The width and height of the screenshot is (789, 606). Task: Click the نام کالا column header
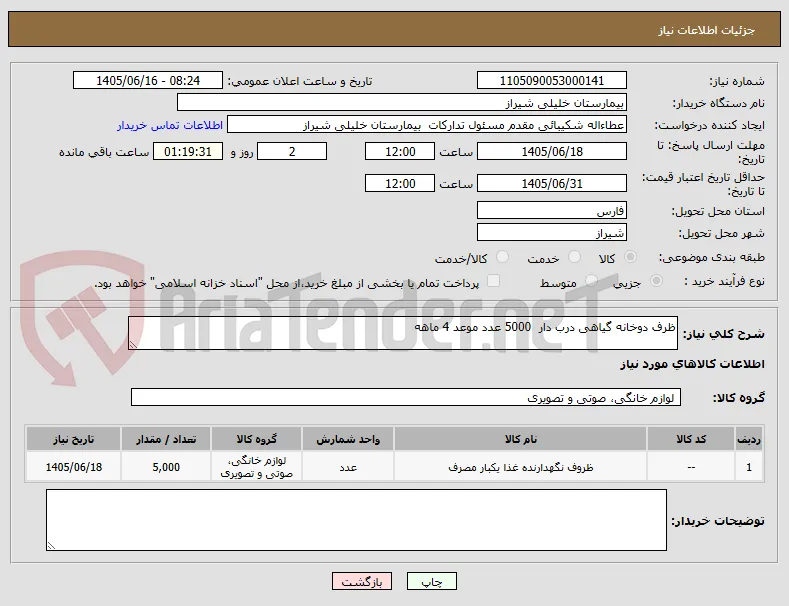coord(520,439)
